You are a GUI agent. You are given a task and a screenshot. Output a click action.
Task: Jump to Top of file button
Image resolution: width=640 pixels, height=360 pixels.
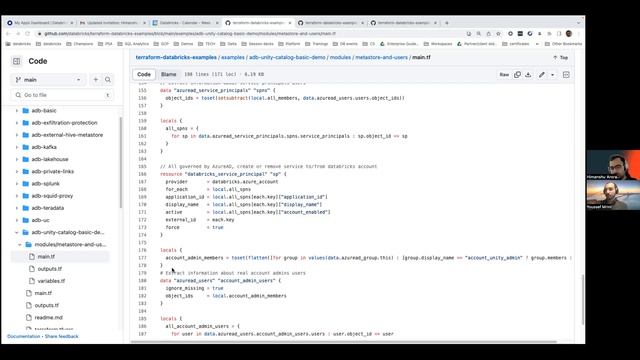561,58
